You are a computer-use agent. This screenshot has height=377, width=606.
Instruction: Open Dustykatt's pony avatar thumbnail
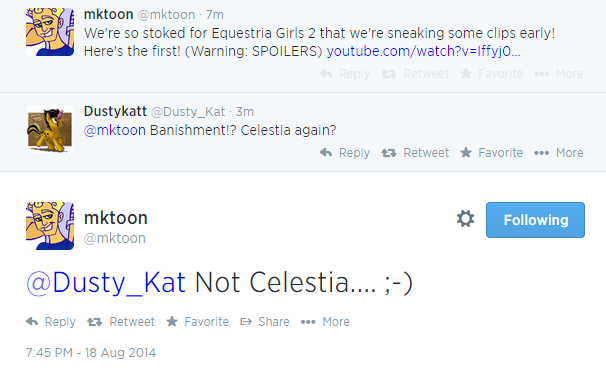[x=50, y=129]
